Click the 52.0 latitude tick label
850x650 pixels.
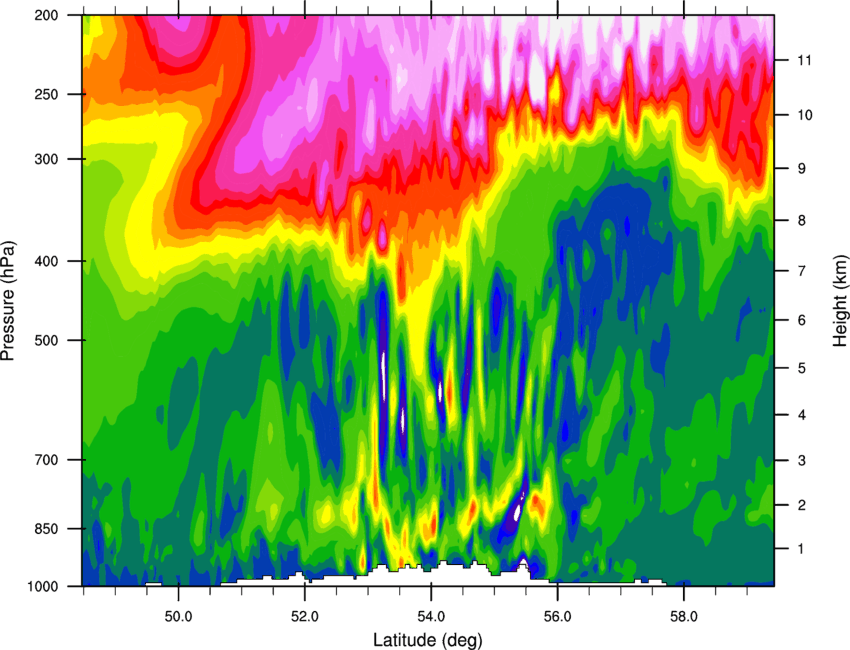[305, 616]
